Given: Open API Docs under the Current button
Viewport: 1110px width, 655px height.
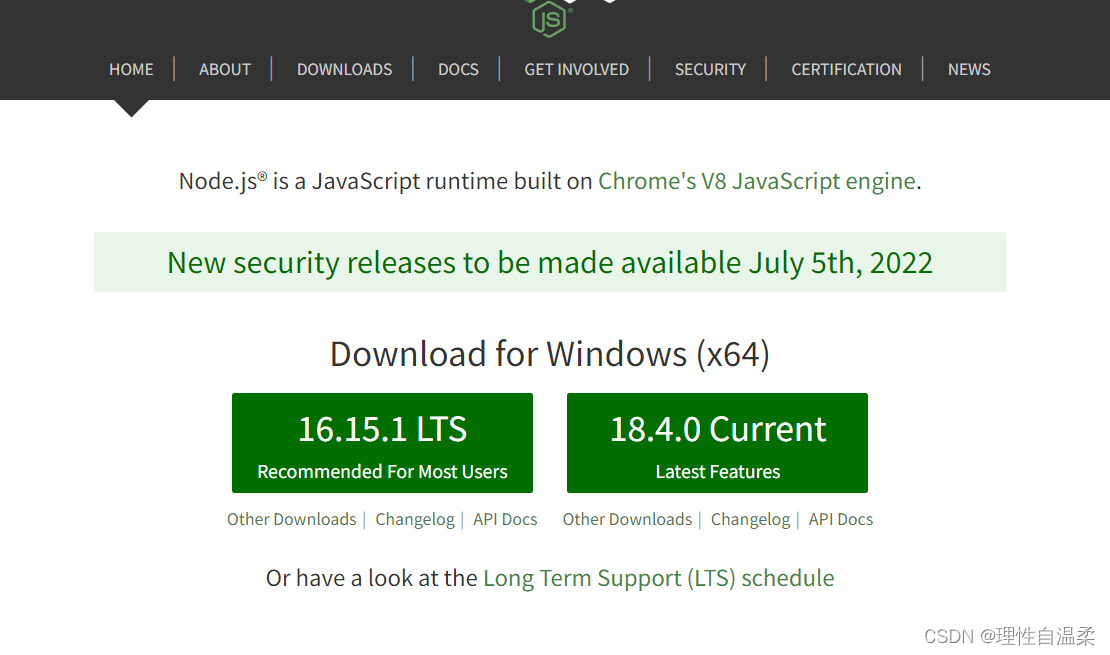Looking at the screenshot, I should click(841, 519).
